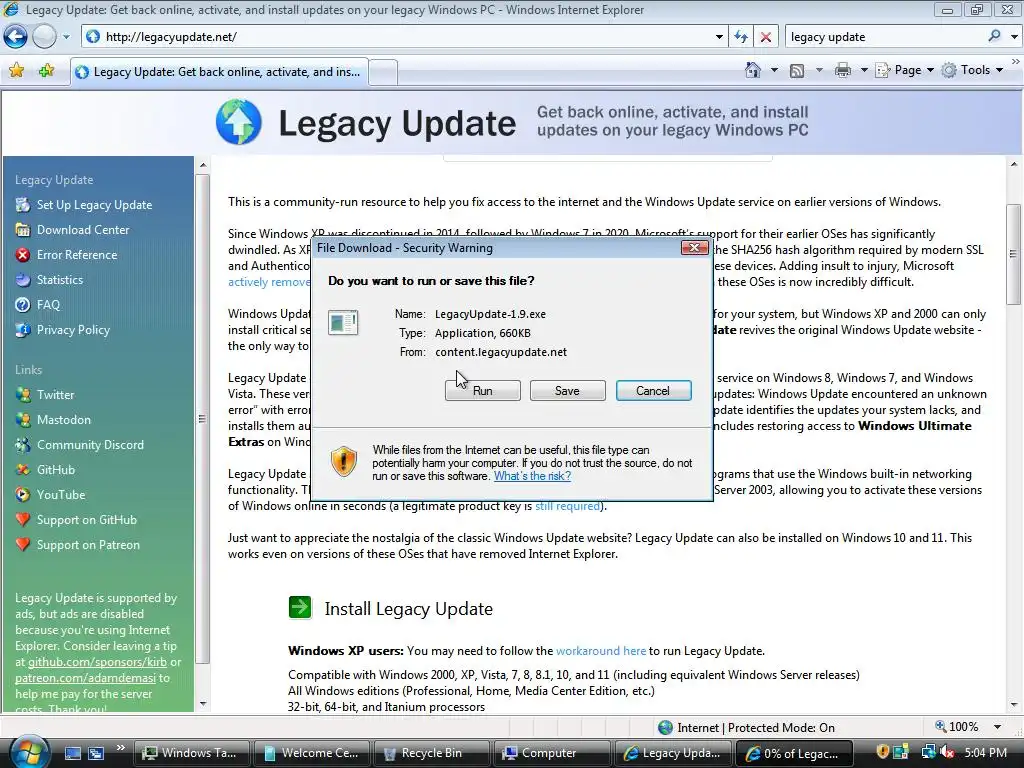Click the Statistics sidebar icon

[23, 280]
